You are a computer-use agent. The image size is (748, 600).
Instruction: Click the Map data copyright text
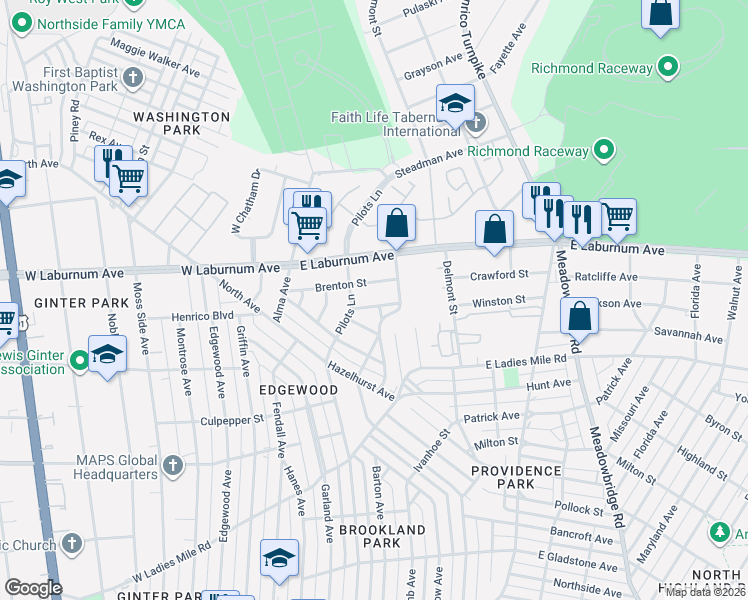click(706, 592)
